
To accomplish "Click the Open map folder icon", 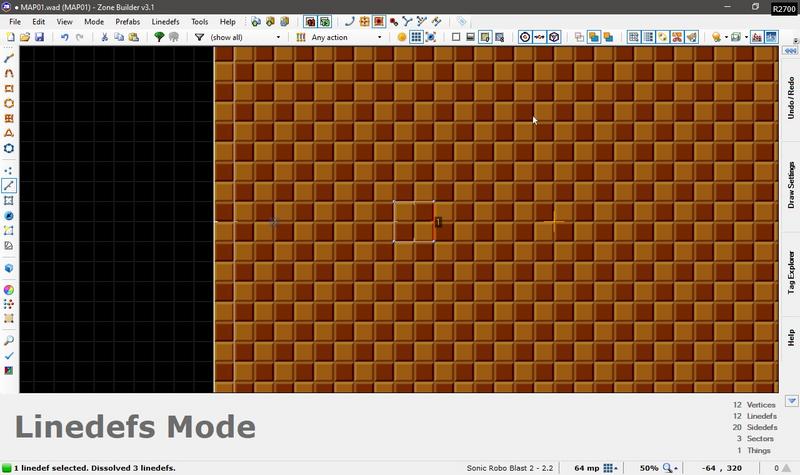I will [25, 37].
